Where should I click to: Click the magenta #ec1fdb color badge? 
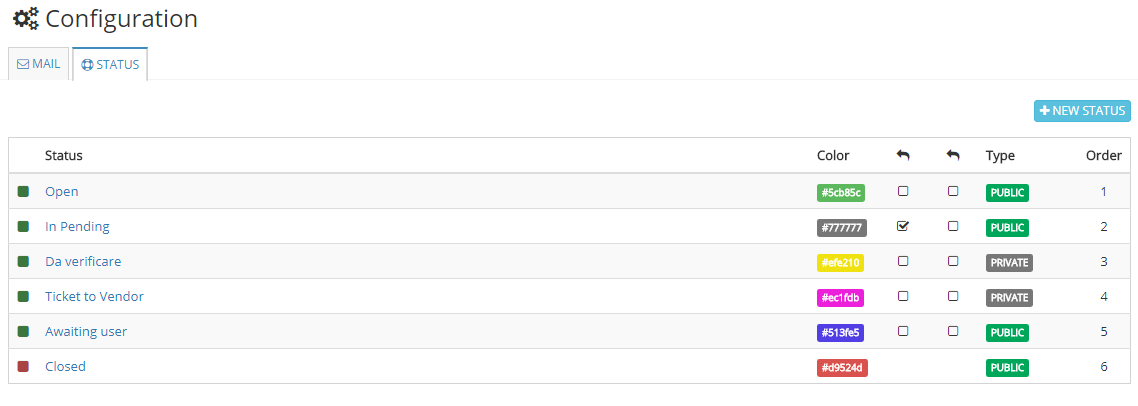[x=840, y=298]
